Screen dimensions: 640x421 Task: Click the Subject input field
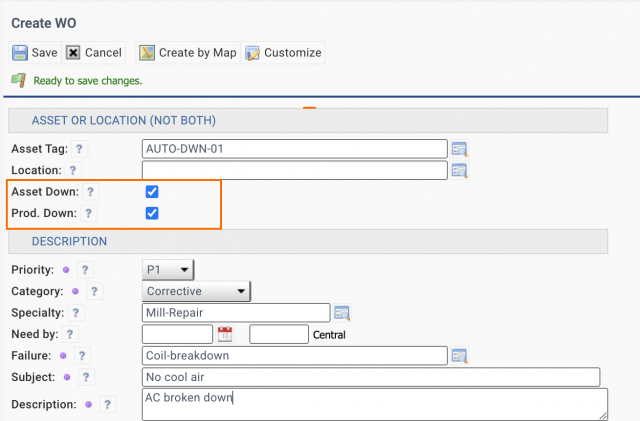point(371,377)
